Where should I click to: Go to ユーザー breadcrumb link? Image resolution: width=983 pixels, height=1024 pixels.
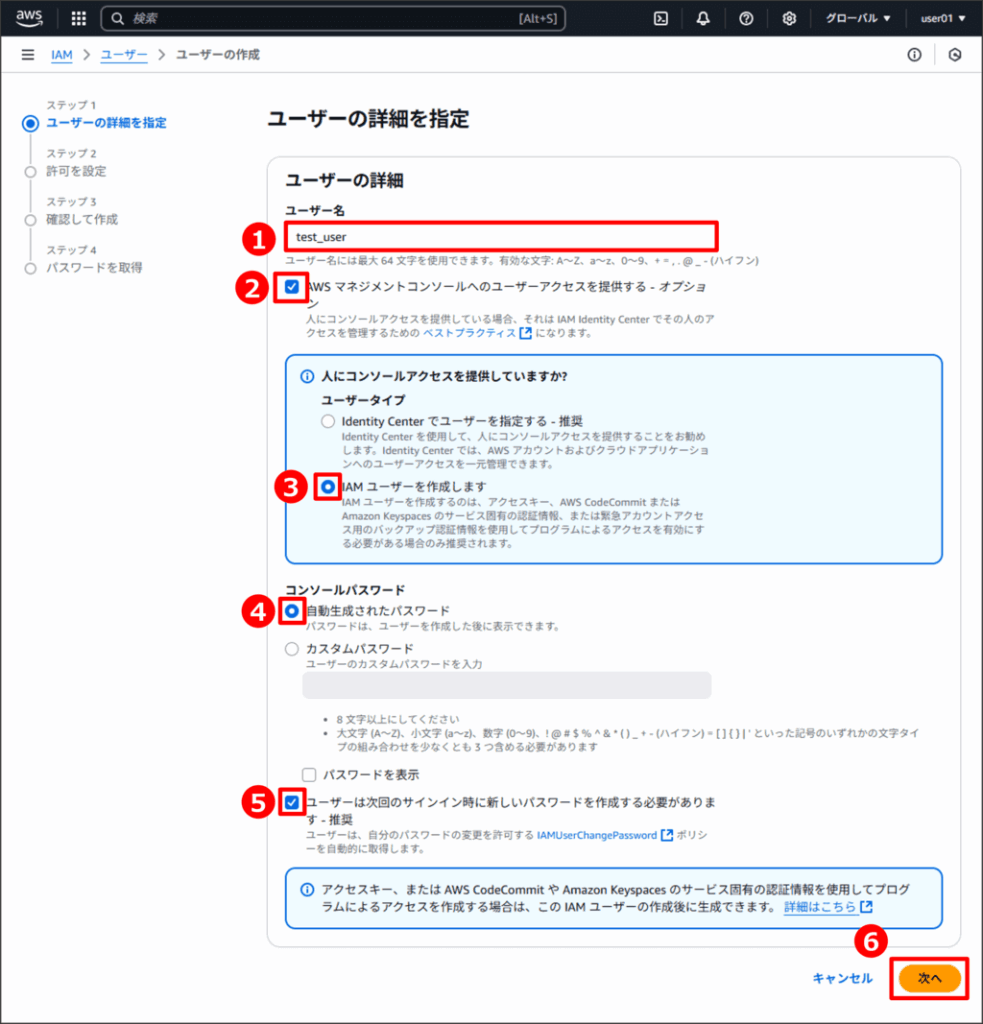coord(124,55)
